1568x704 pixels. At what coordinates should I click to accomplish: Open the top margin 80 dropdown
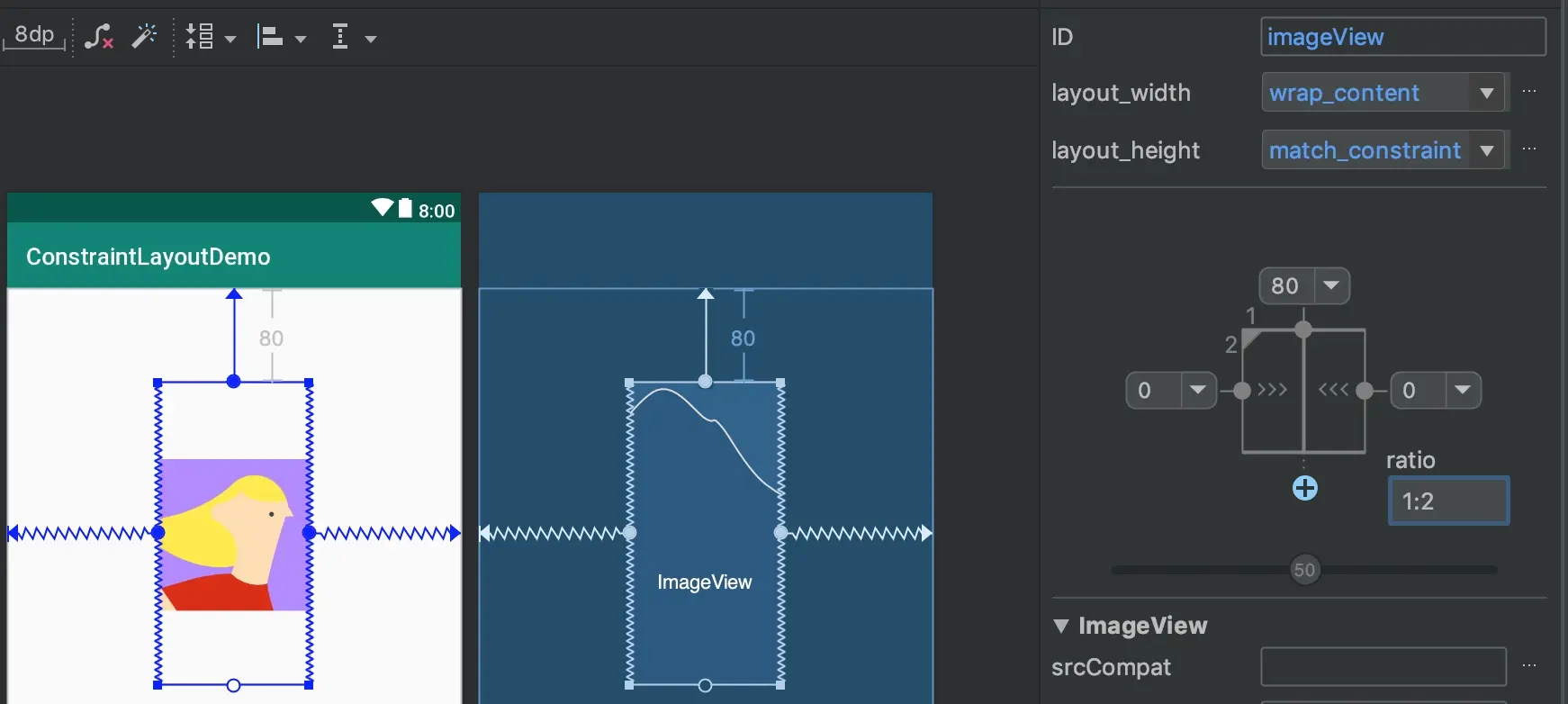tap(1331, 286)
